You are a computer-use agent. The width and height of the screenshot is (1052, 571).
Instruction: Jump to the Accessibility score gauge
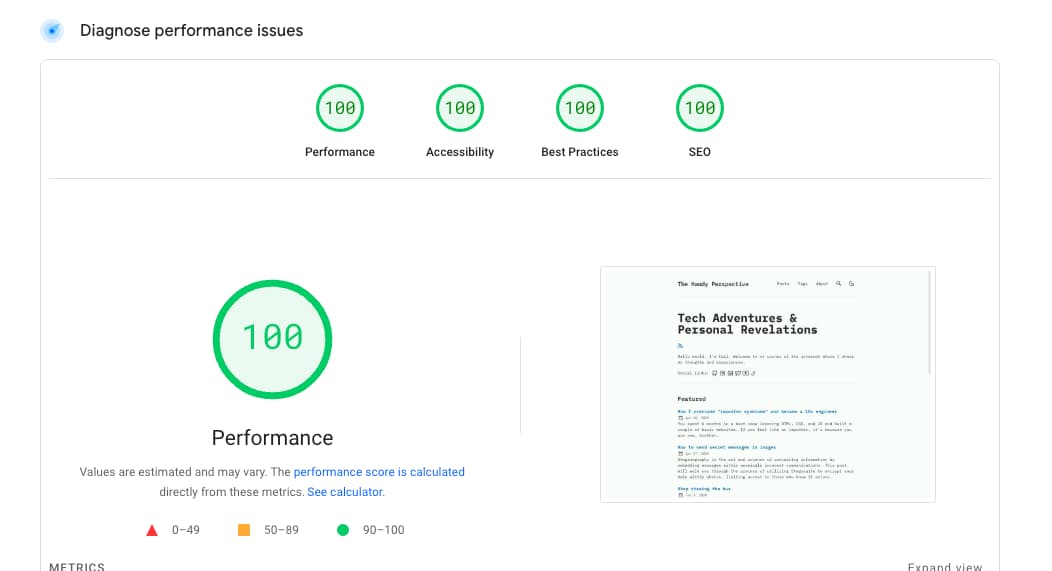coord(460,108)
